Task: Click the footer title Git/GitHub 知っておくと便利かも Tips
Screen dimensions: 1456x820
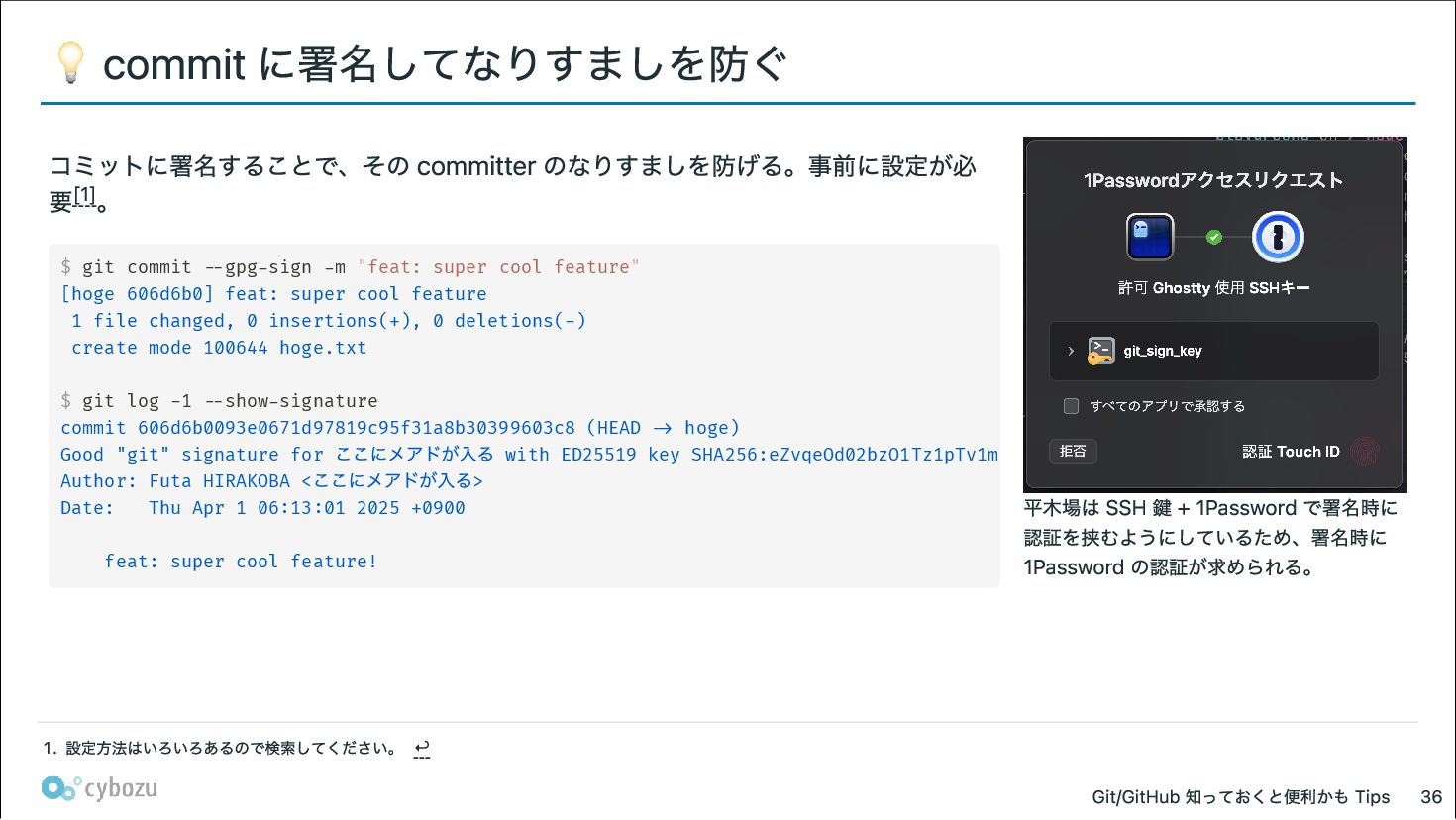Action: point(1241,797)
